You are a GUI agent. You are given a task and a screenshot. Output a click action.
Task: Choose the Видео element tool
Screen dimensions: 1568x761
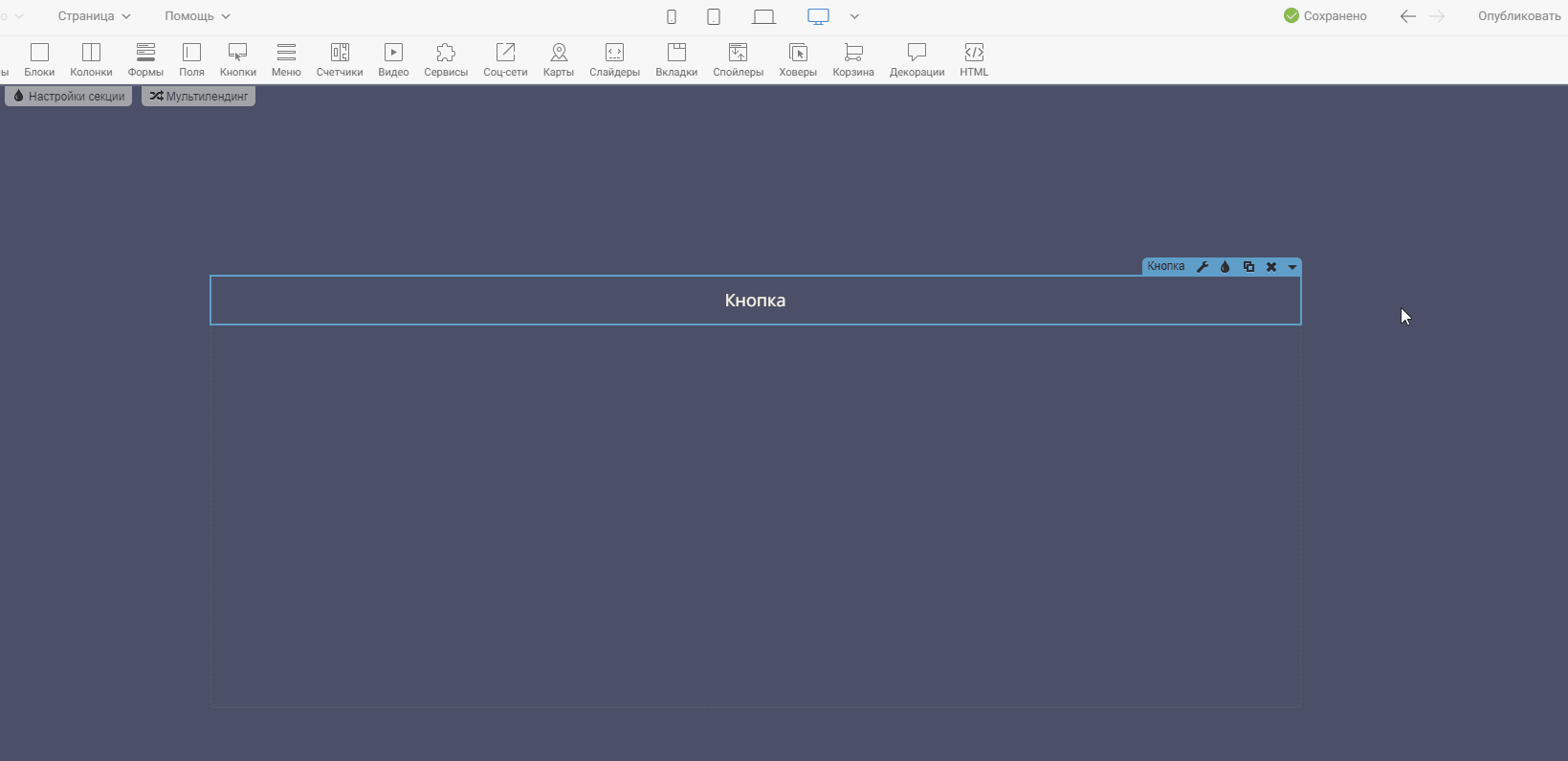point(393,59)
